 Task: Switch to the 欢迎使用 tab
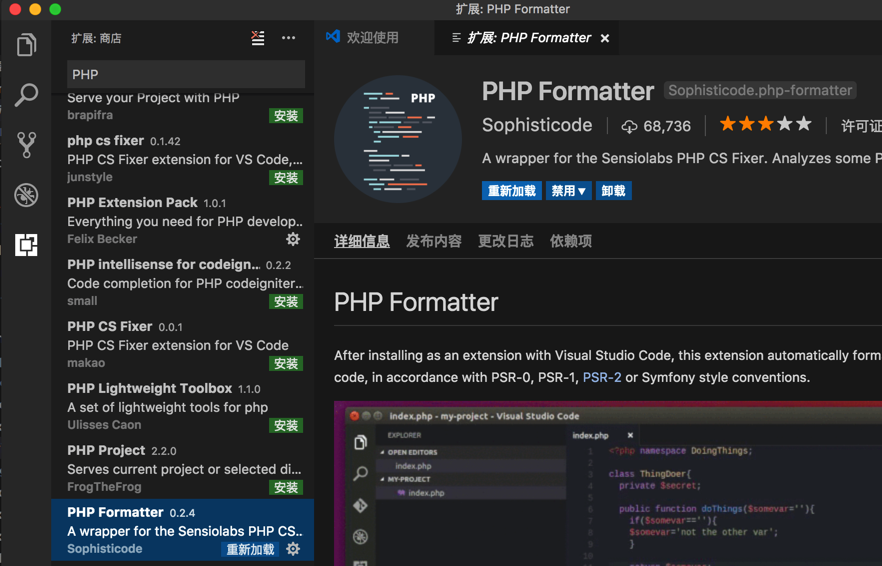[374, 38]
